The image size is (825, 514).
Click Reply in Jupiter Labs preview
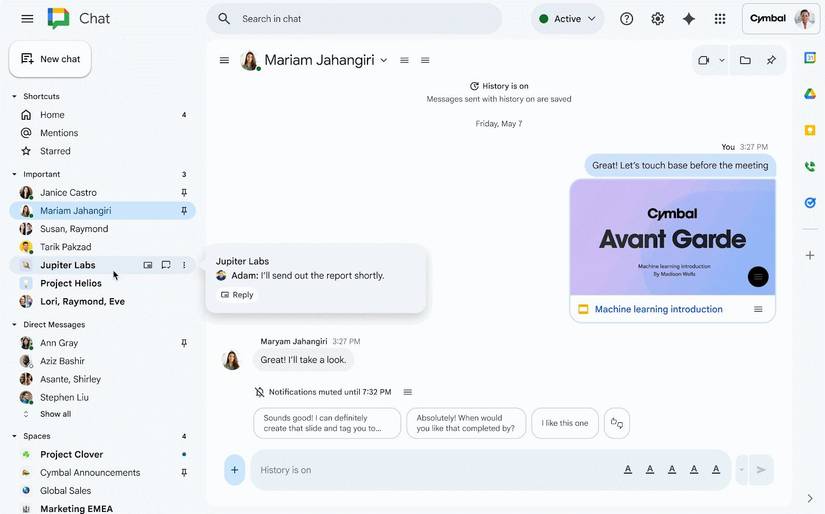pyautogui.click(x=237, y=295)
